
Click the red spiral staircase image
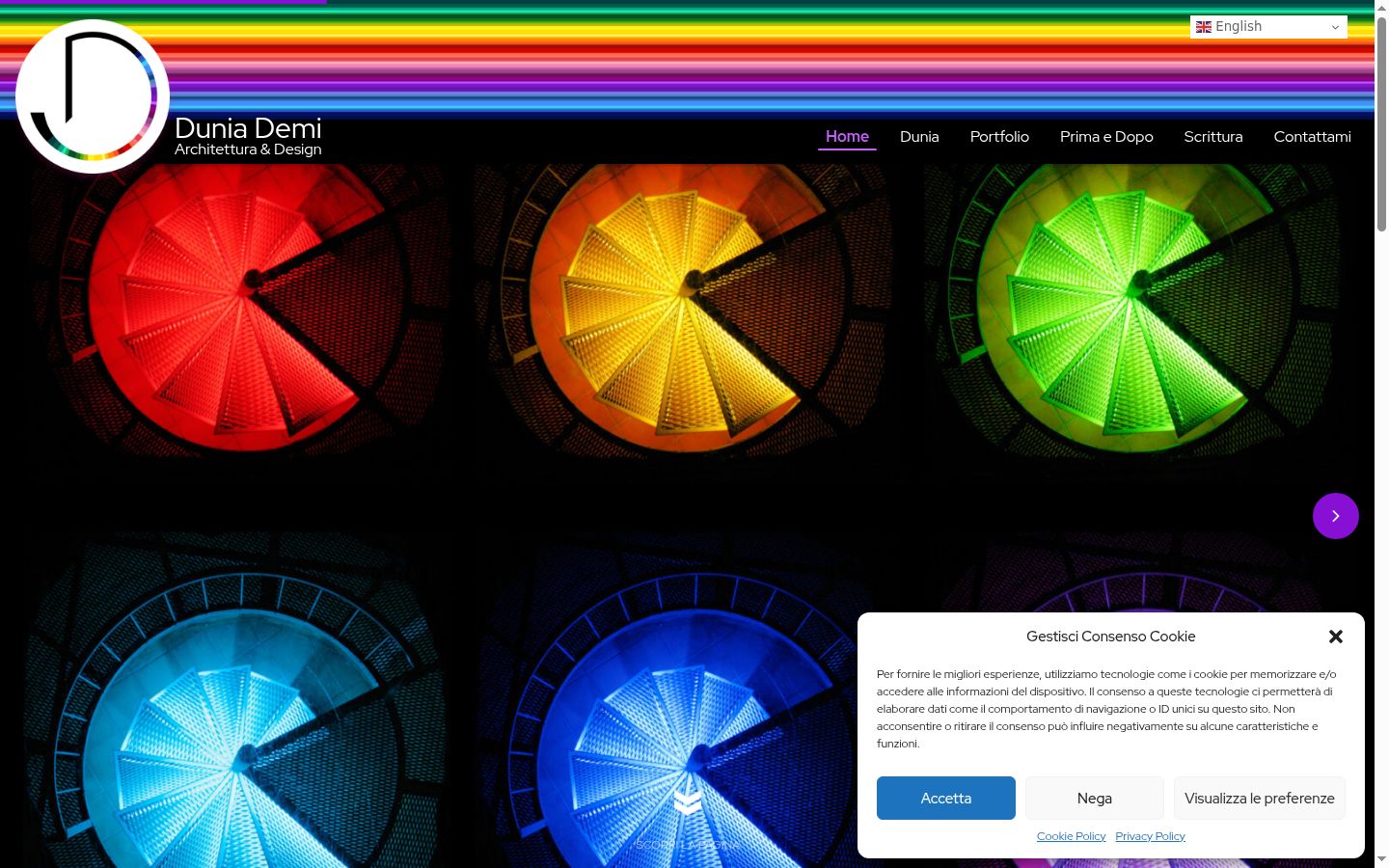click(x=239, y=309)
